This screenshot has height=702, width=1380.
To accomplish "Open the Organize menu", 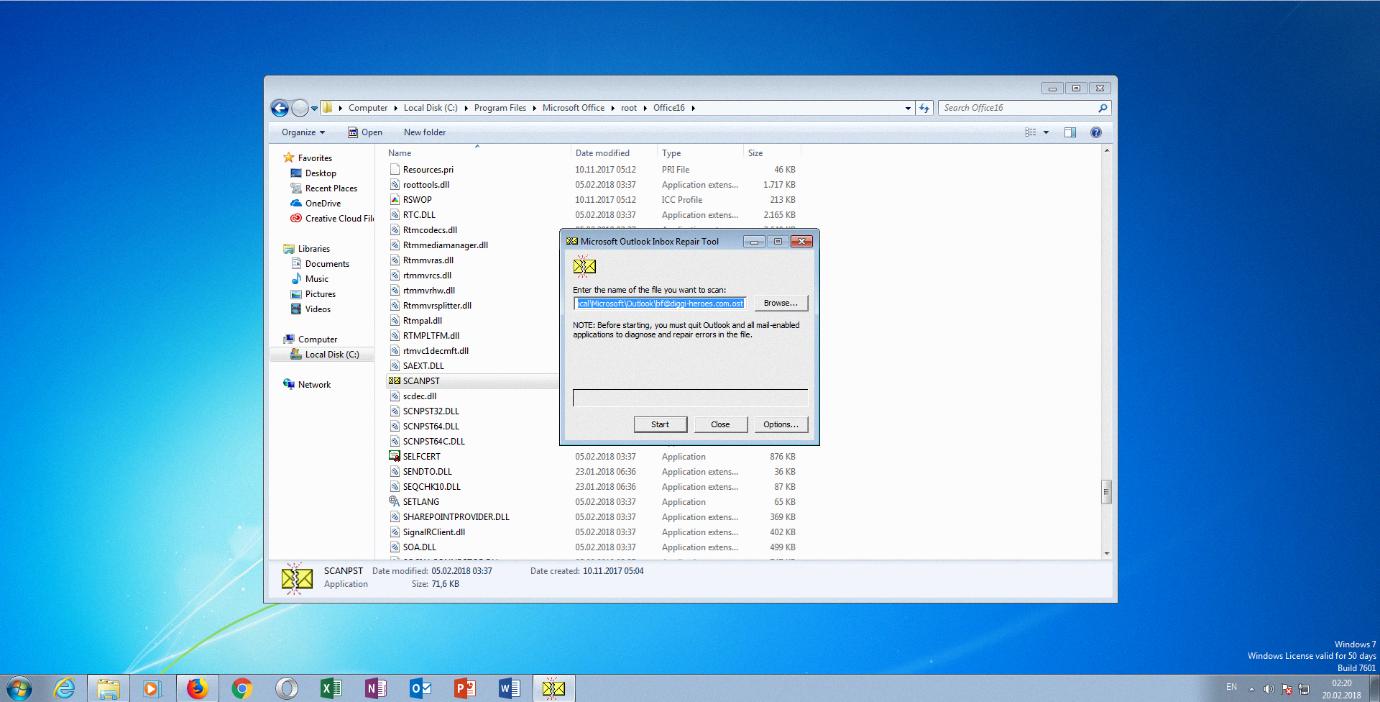I will click(x=303, y=132).
